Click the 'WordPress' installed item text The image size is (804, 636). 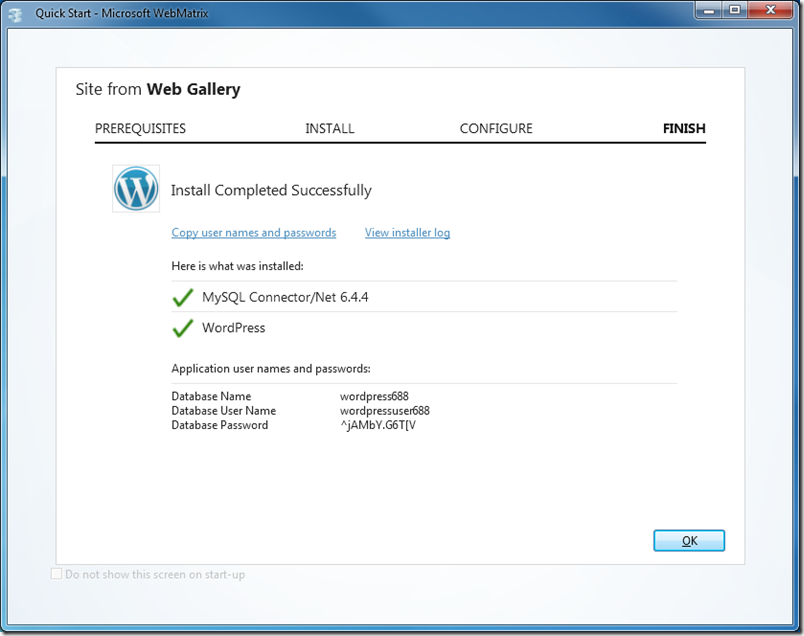(234, 328)
